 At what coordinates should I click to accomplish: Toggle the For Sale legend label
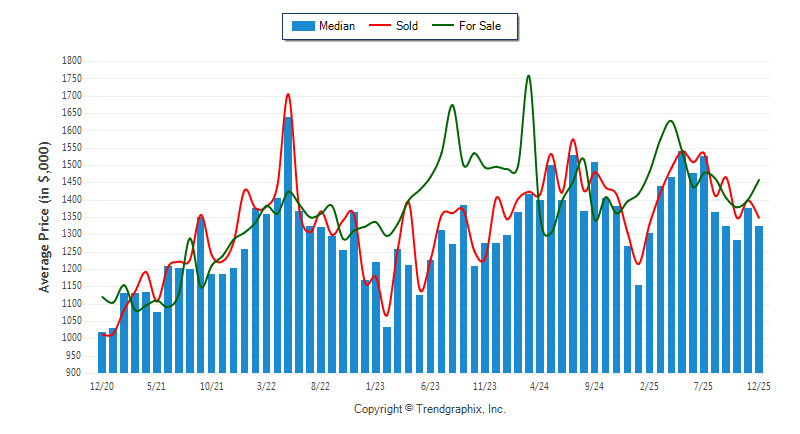click(x=487, y=26)
